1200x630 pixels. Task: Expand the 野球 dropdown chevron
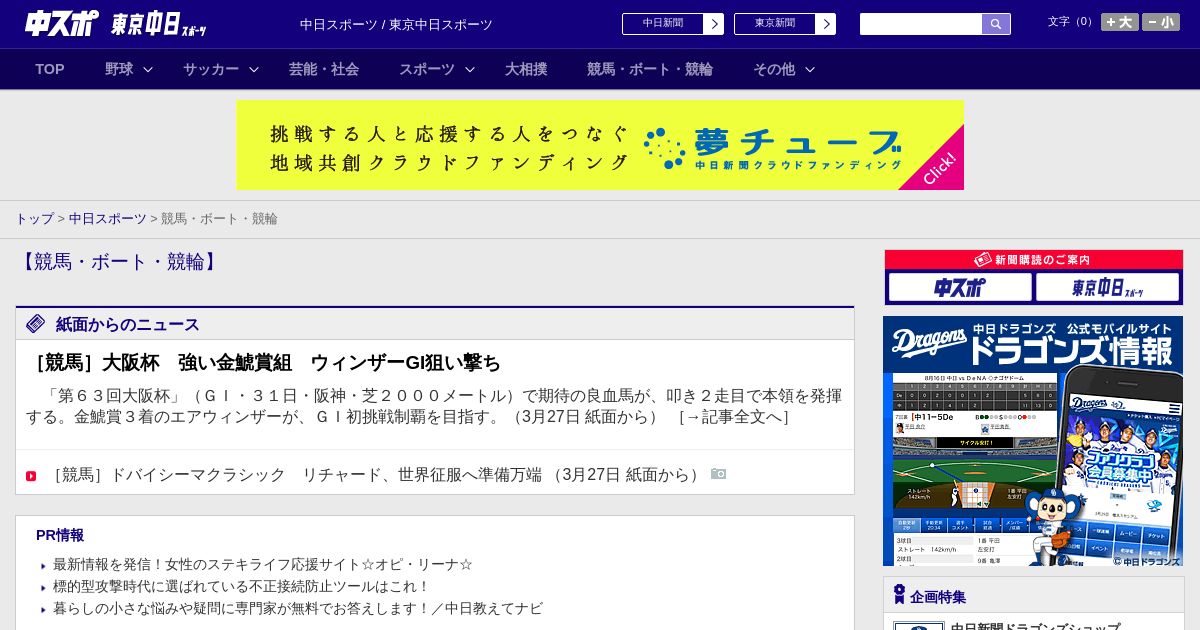[148, 69]
